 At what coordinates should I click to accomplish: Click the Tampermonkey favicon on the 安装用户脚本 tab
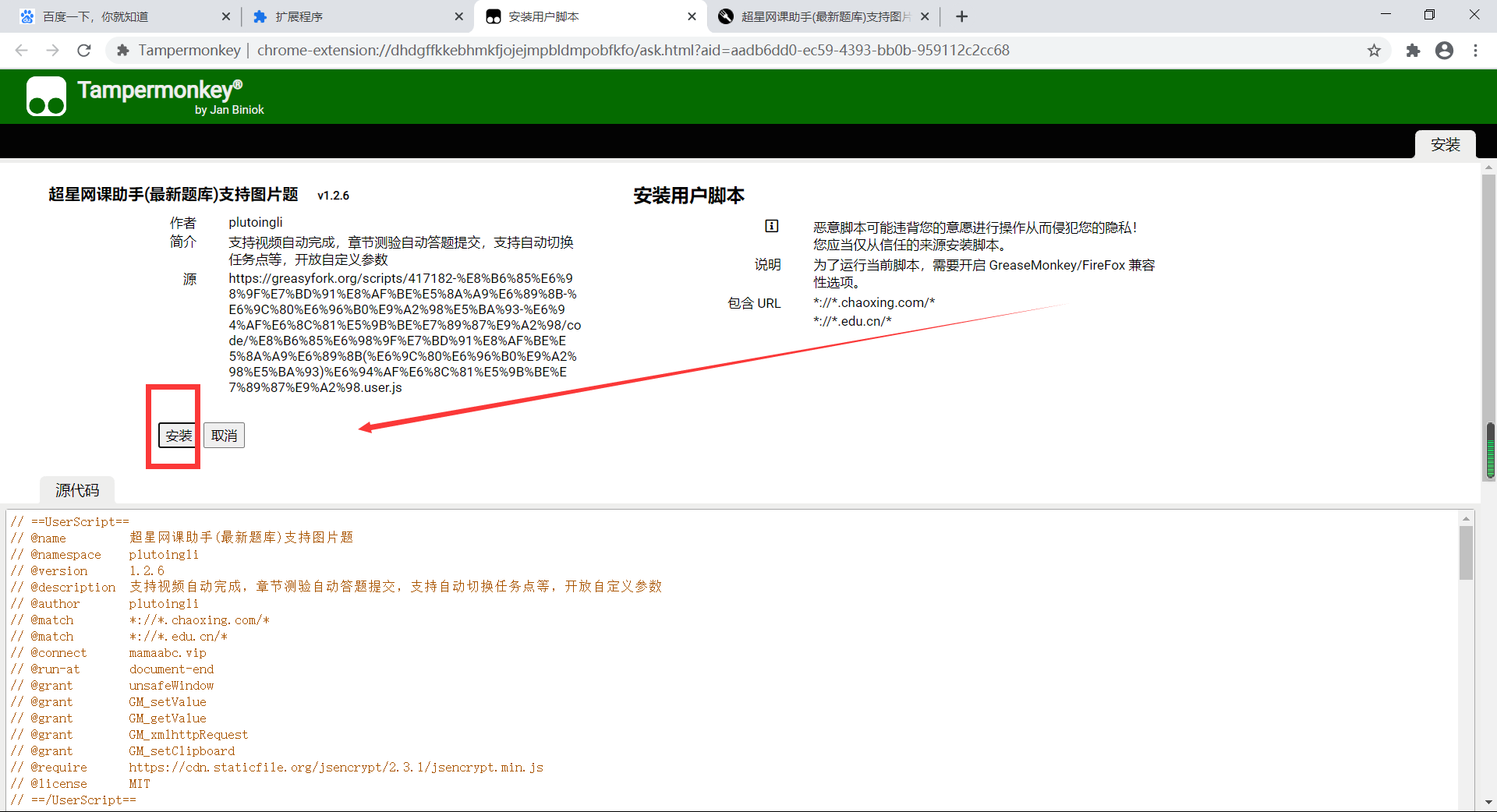pyautogui.click(x=493, y=16)
